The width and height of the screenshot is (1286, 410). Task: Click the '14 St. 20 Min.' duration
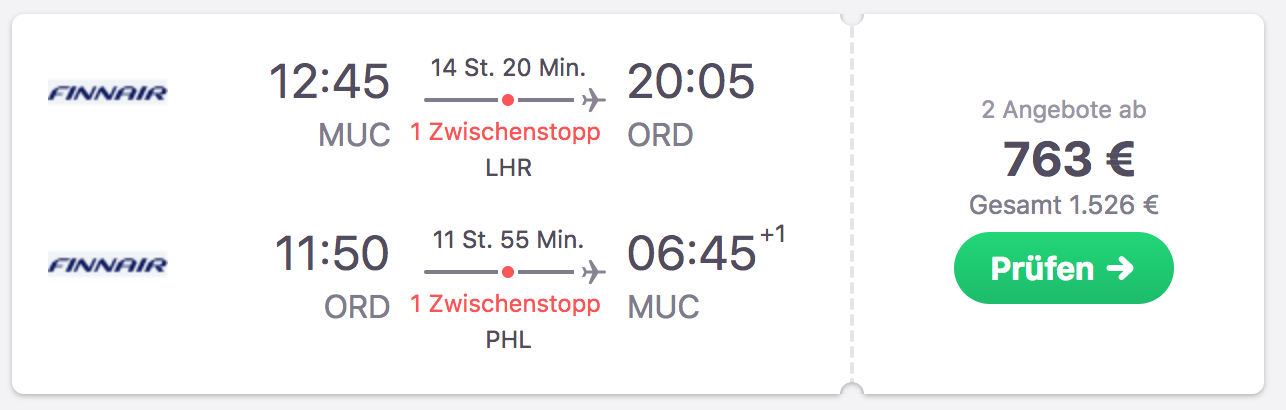tap(508, 68)
